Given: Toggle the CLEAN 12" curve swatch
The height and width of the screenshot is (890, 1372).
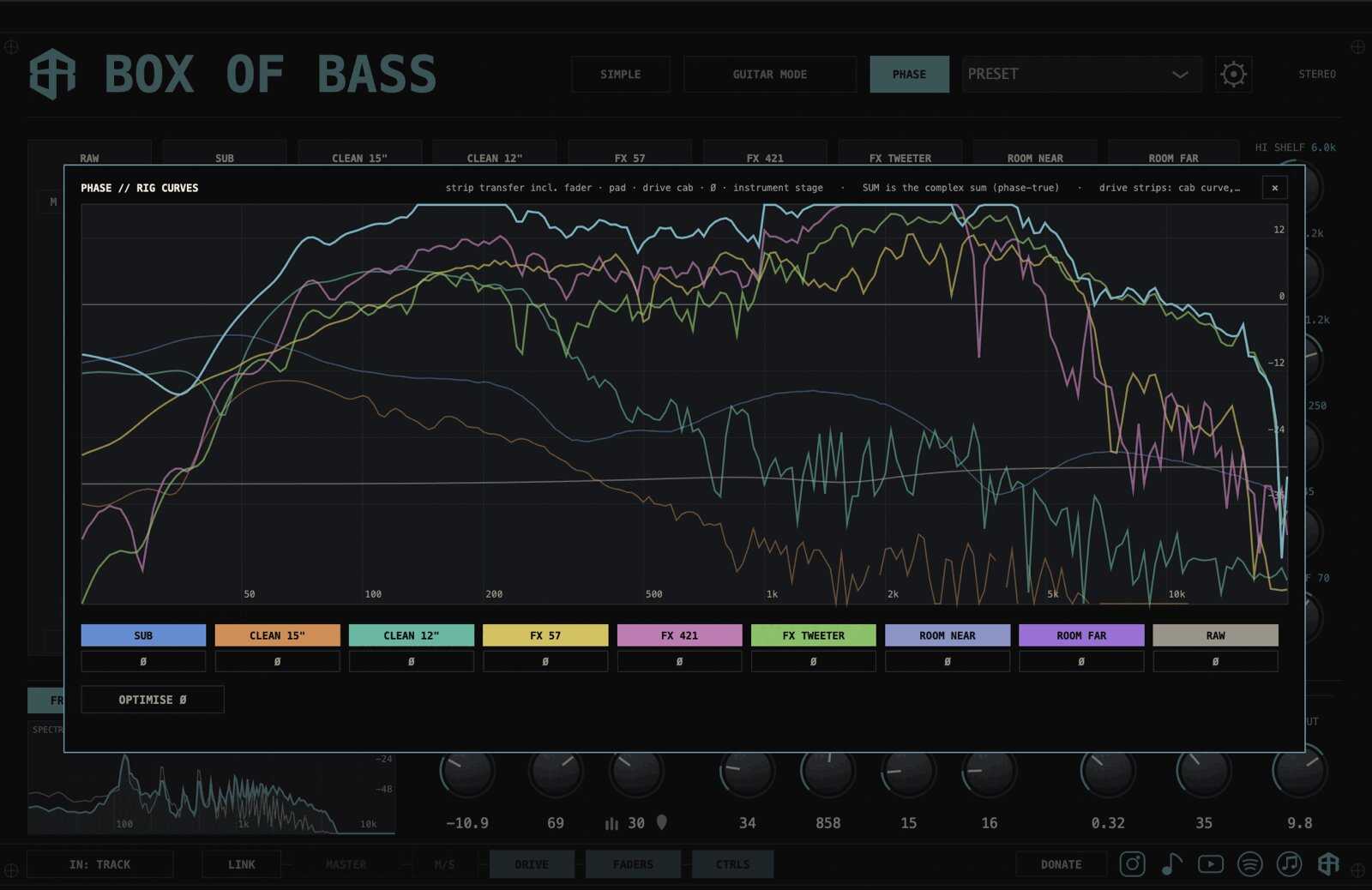Looking at the screenshot, I should pos(411,635).
